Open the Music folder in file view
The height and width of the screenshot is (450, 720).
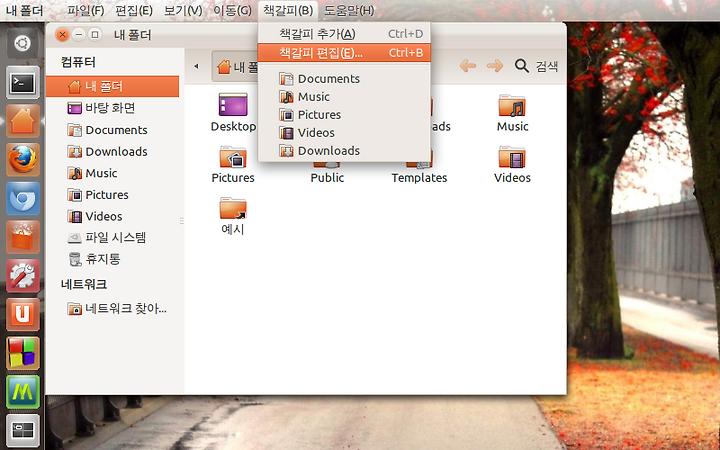[512, 112]
